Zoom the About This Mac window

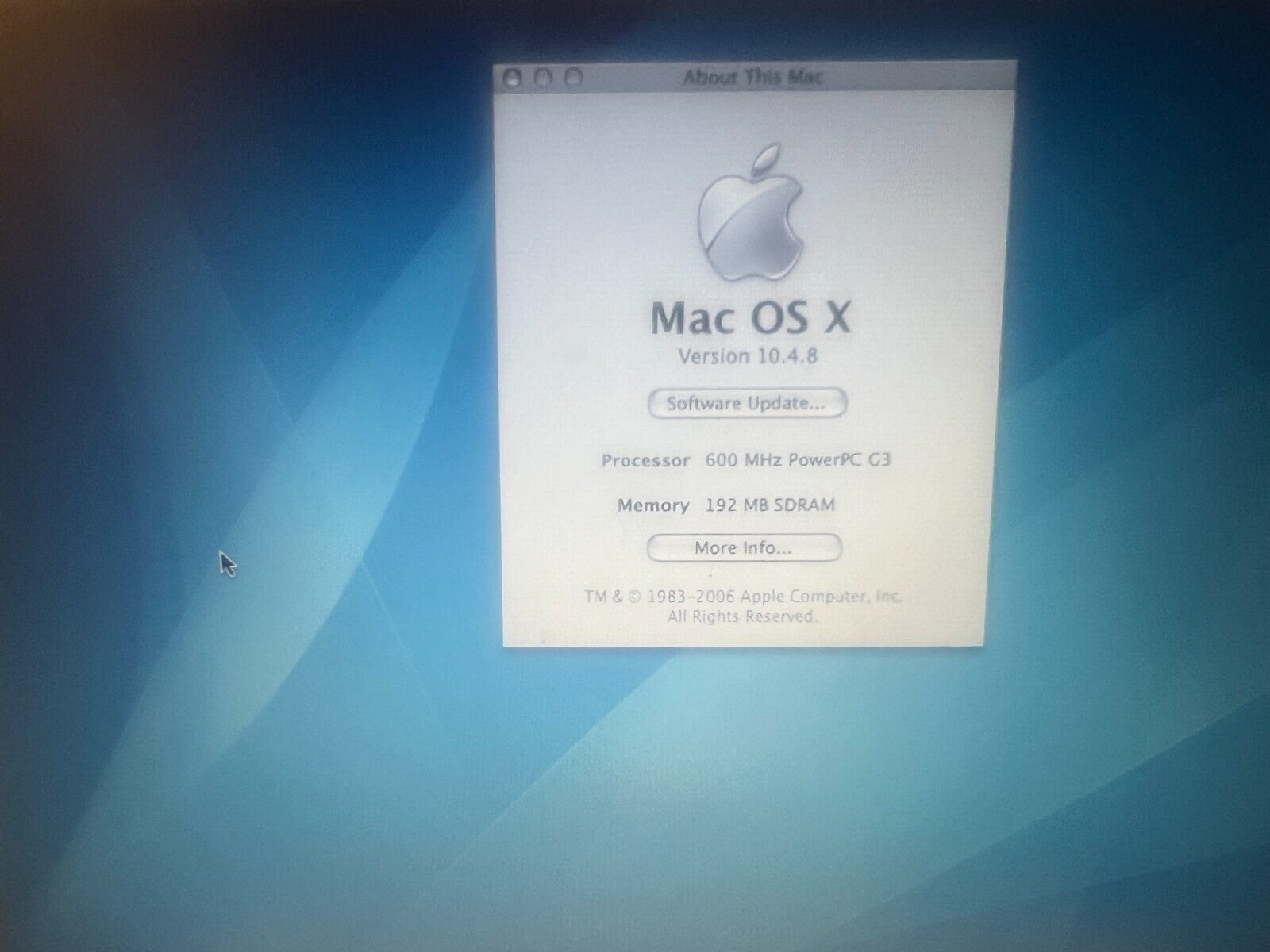click(x=573, y=78)
